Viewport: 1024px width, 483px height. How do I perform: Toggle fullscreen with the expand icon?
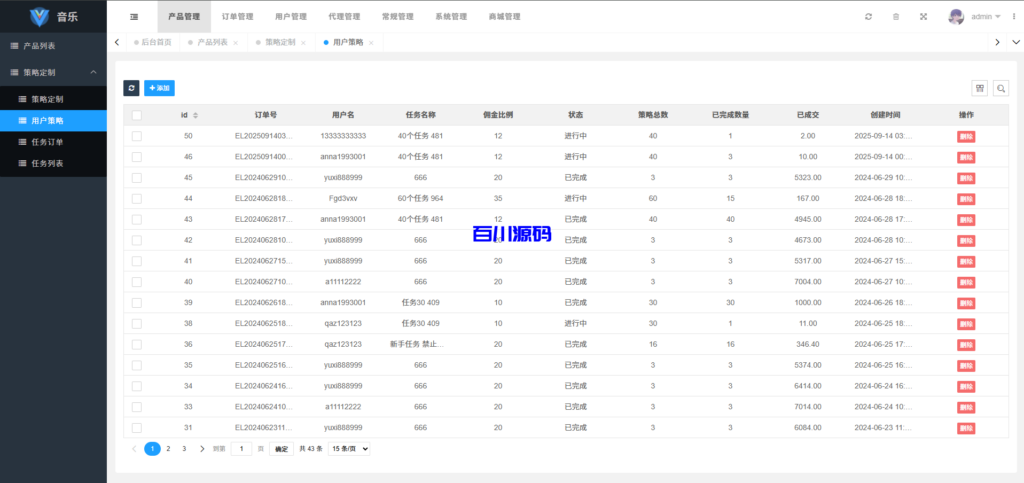(x=923, y=17)
